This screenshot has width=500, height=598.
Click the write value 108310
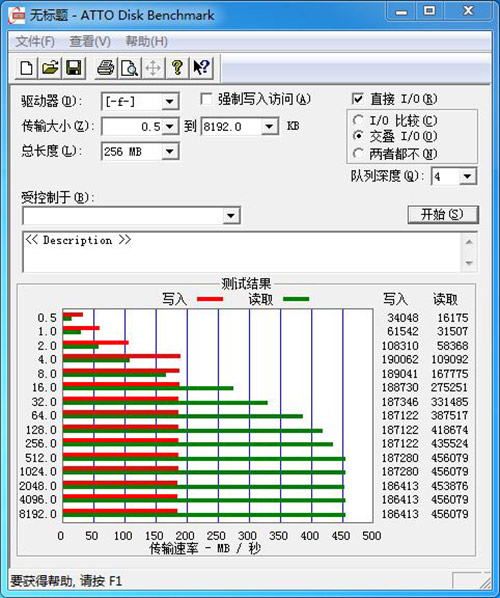[x=400, y=346]
